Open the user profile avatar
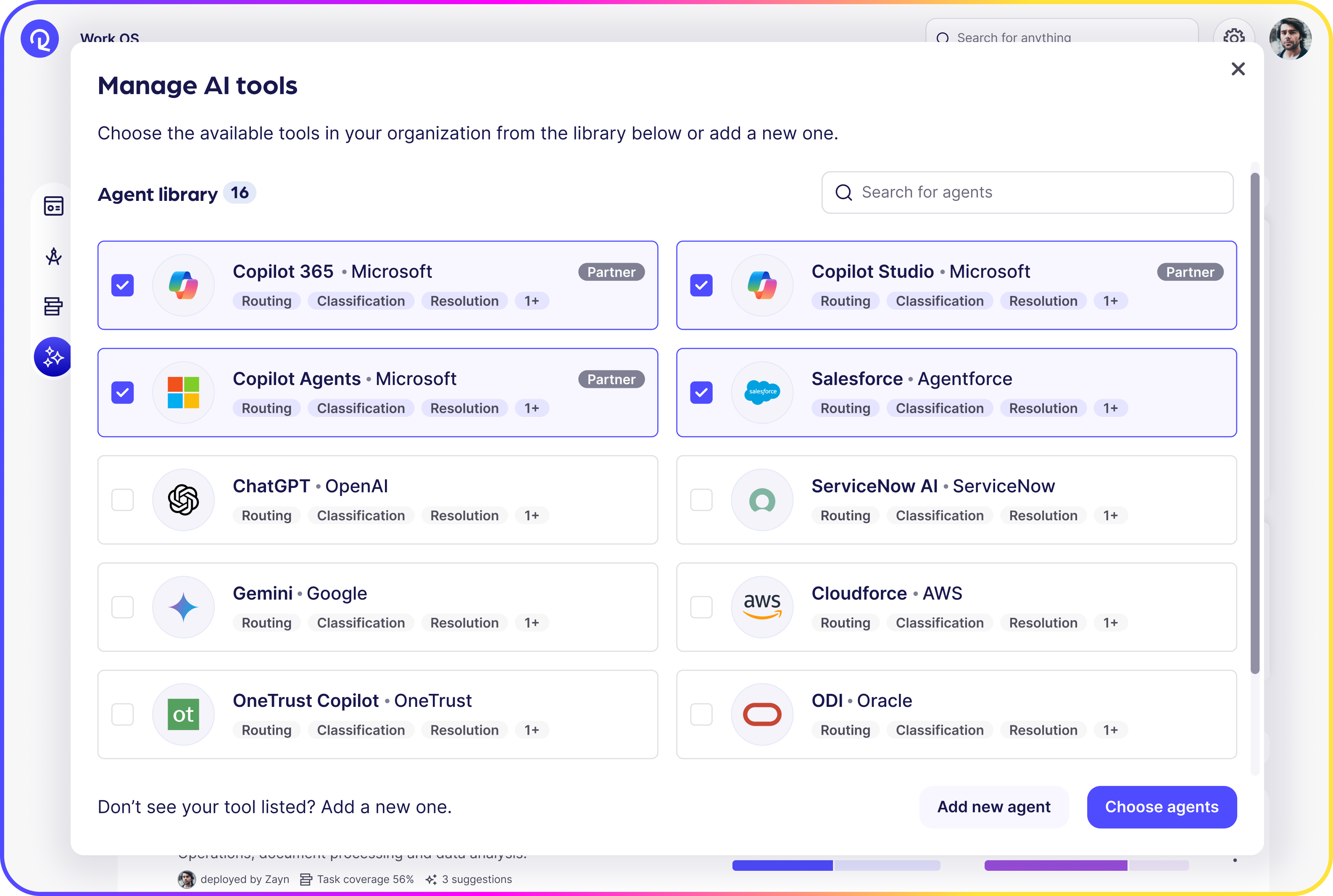 pos(1290,38)
